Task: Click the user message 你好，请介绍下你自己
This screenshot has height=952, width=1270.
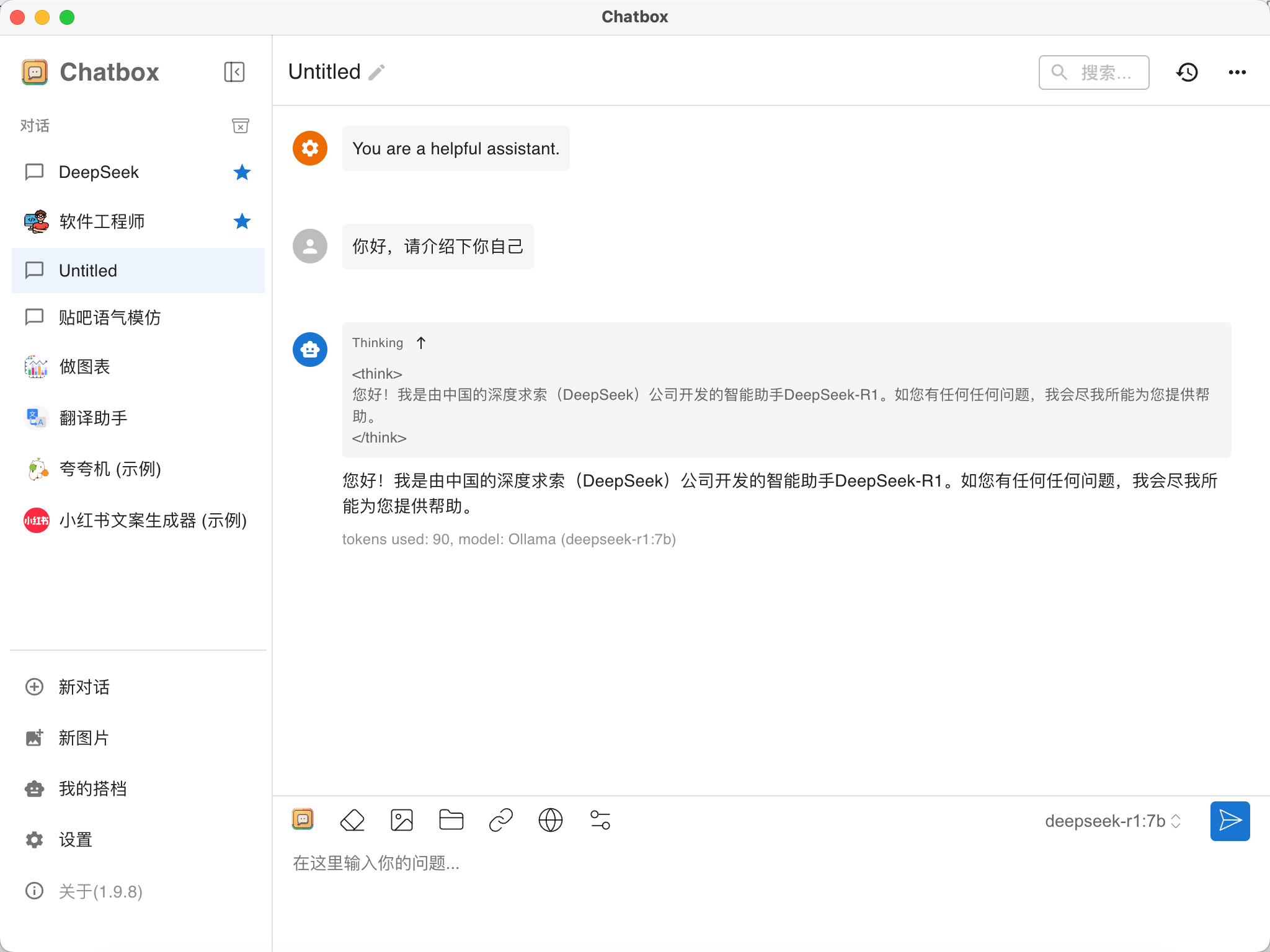Action: pos(438,247)
